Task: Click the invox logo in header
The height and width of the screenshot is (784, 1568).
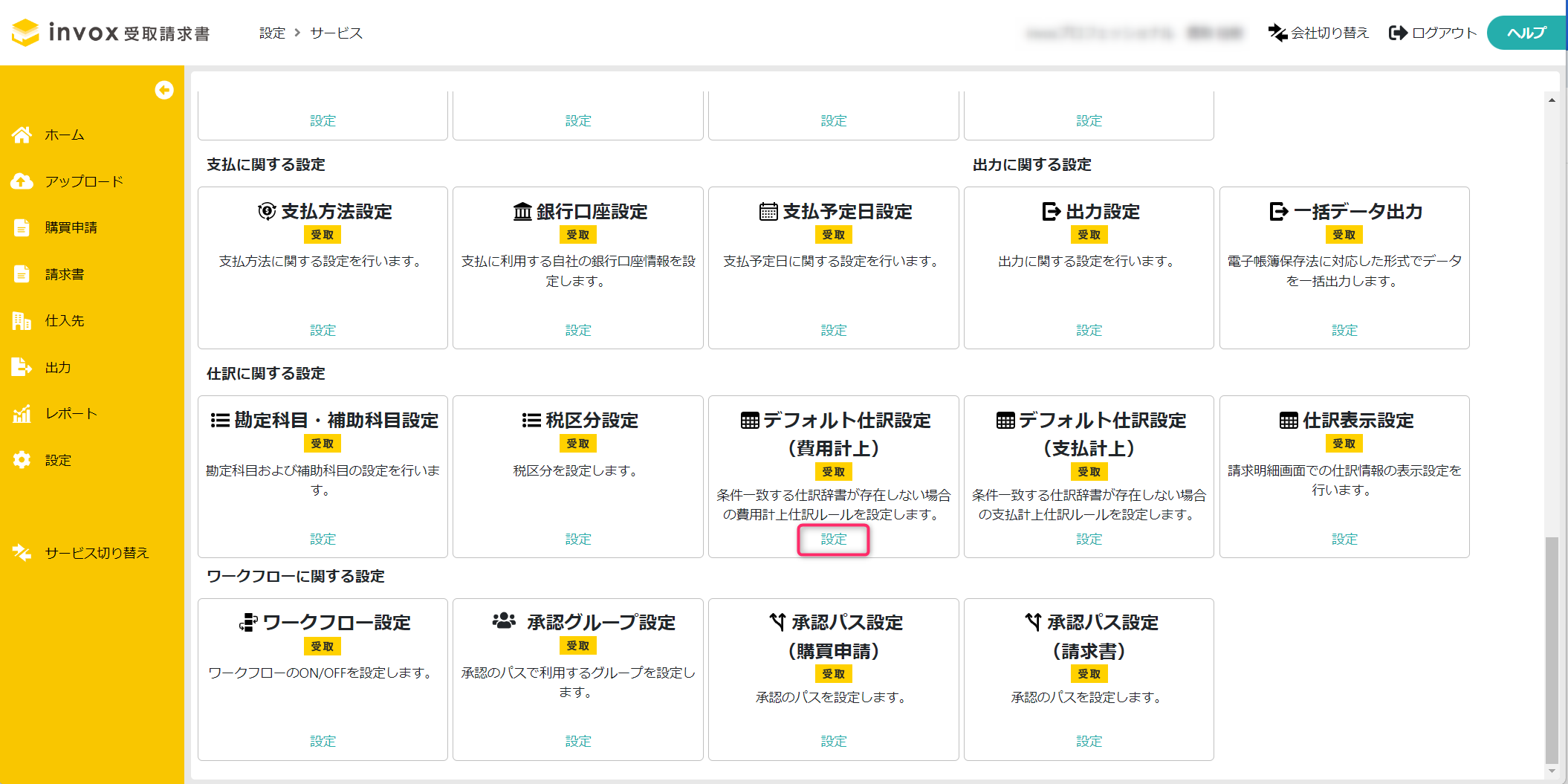Action: click(111, 33)
